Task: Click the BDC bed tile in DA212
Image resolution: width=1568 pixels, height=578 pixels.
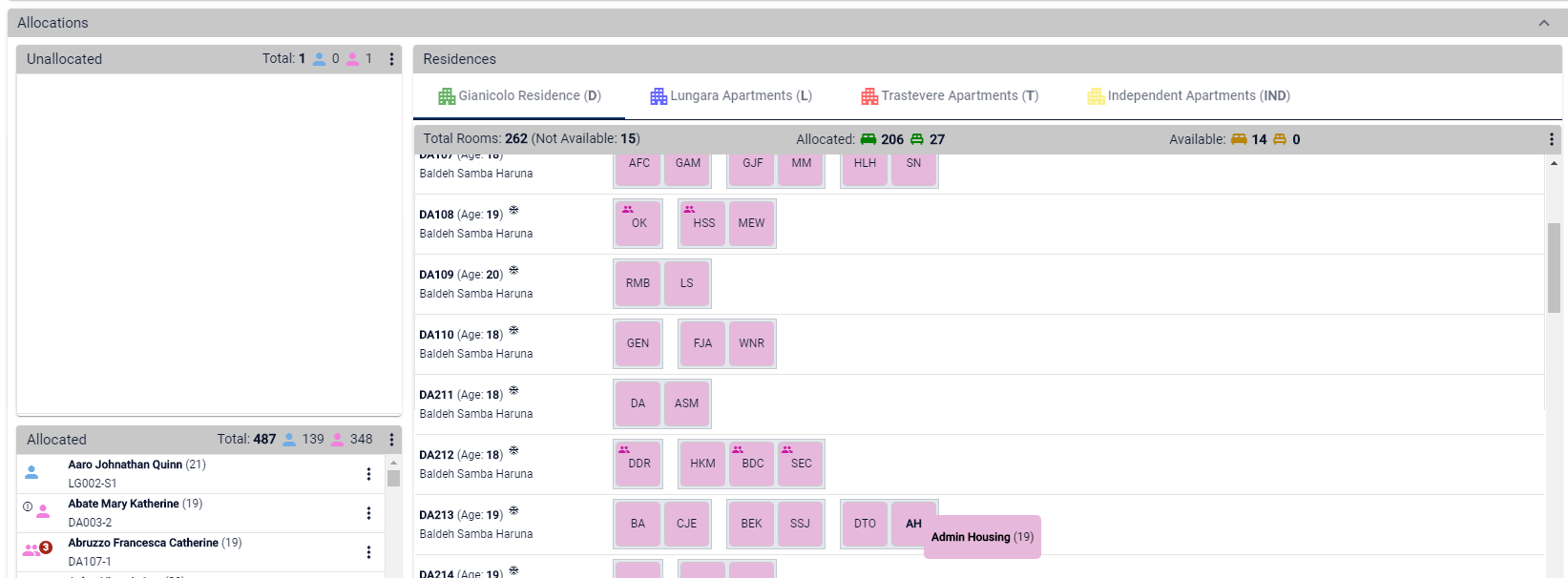Action: tap(752, 464)
